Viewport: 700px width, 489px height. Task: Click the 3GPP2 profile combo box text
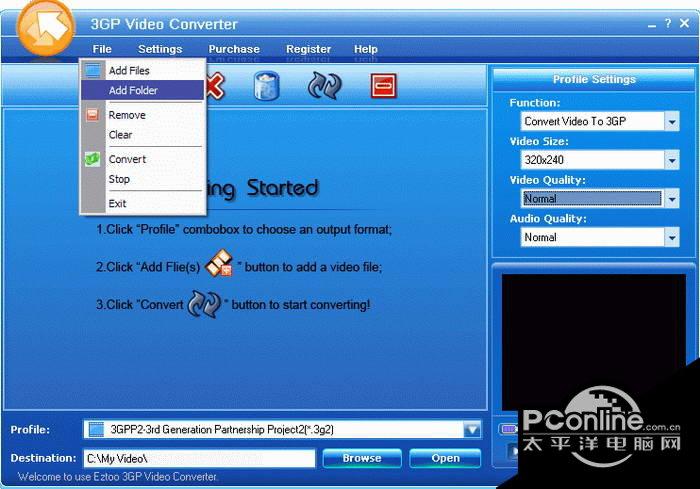tap(222, 430)
